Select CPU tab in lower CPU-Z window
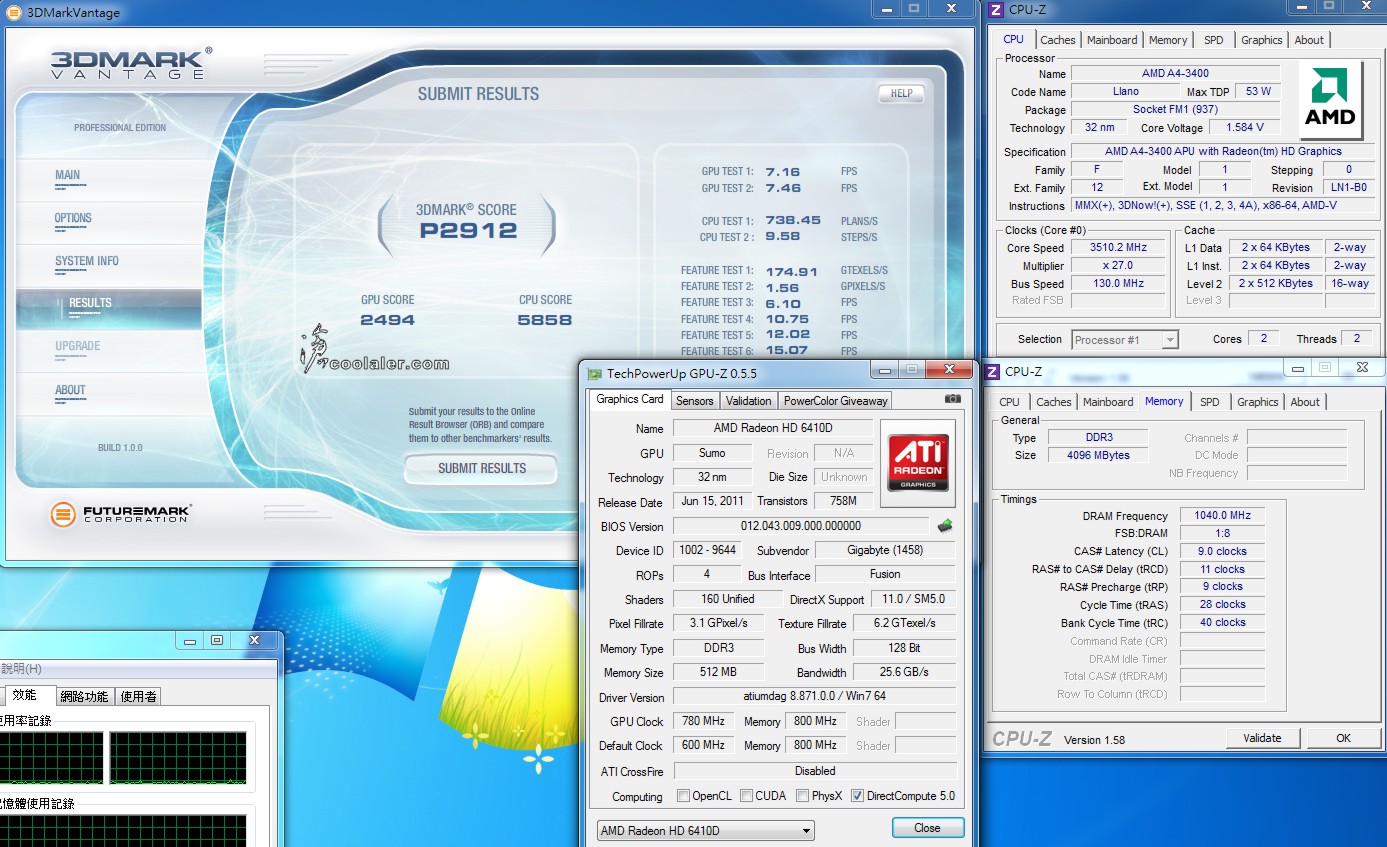 (x=1010, y=402)
